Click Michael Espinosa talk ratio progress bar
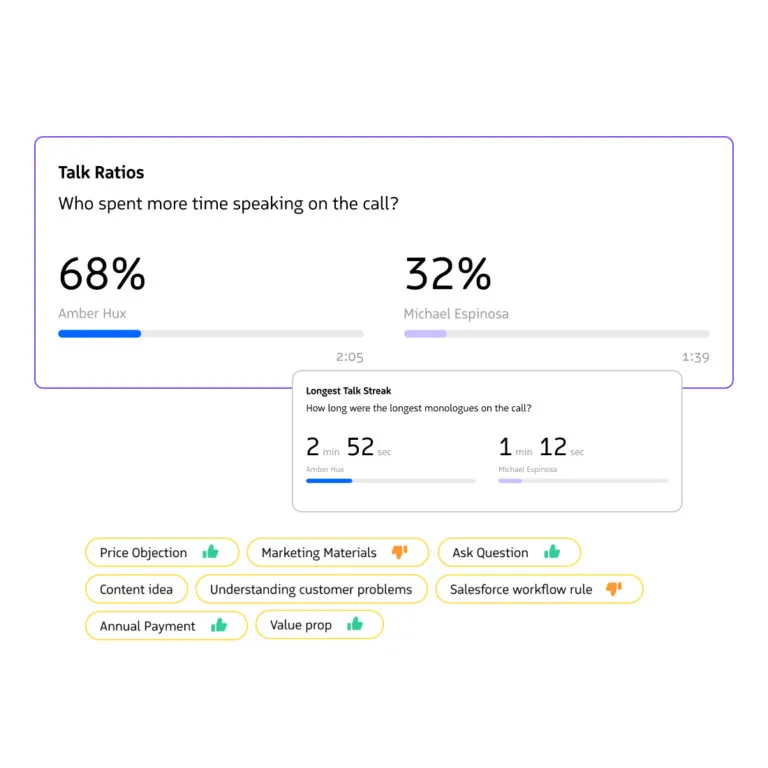 [x=556, y=334]
